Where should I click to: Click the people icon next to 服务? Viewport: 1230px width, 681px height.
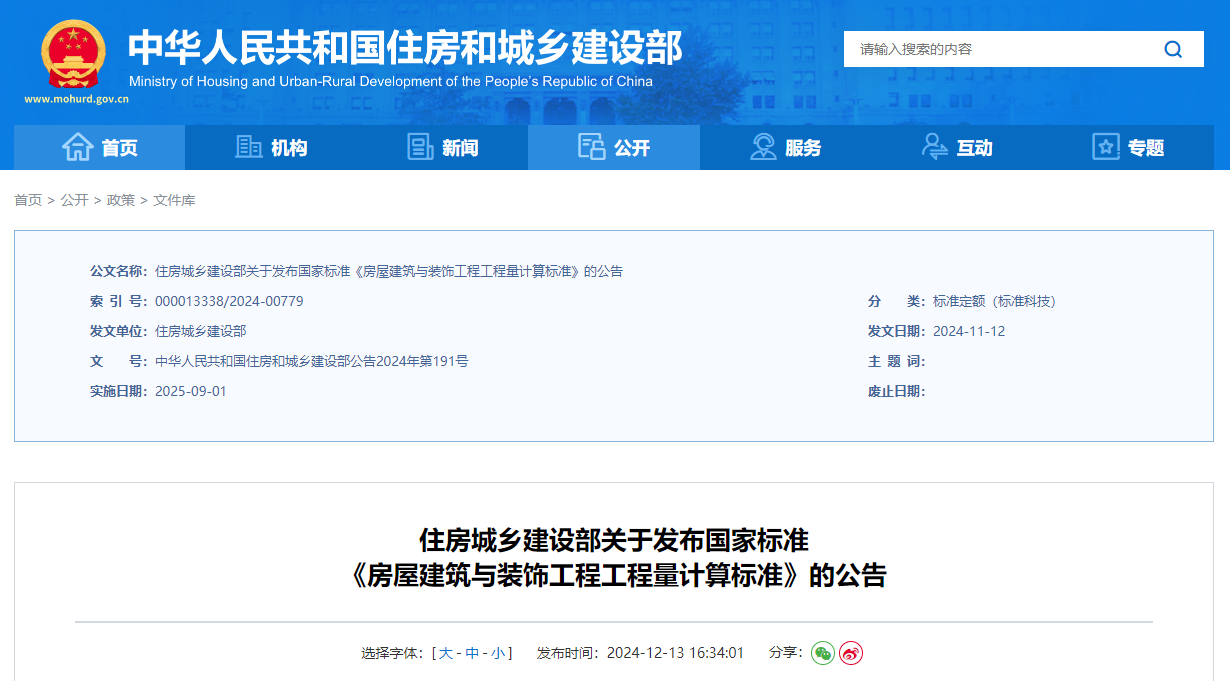(764, 147)
